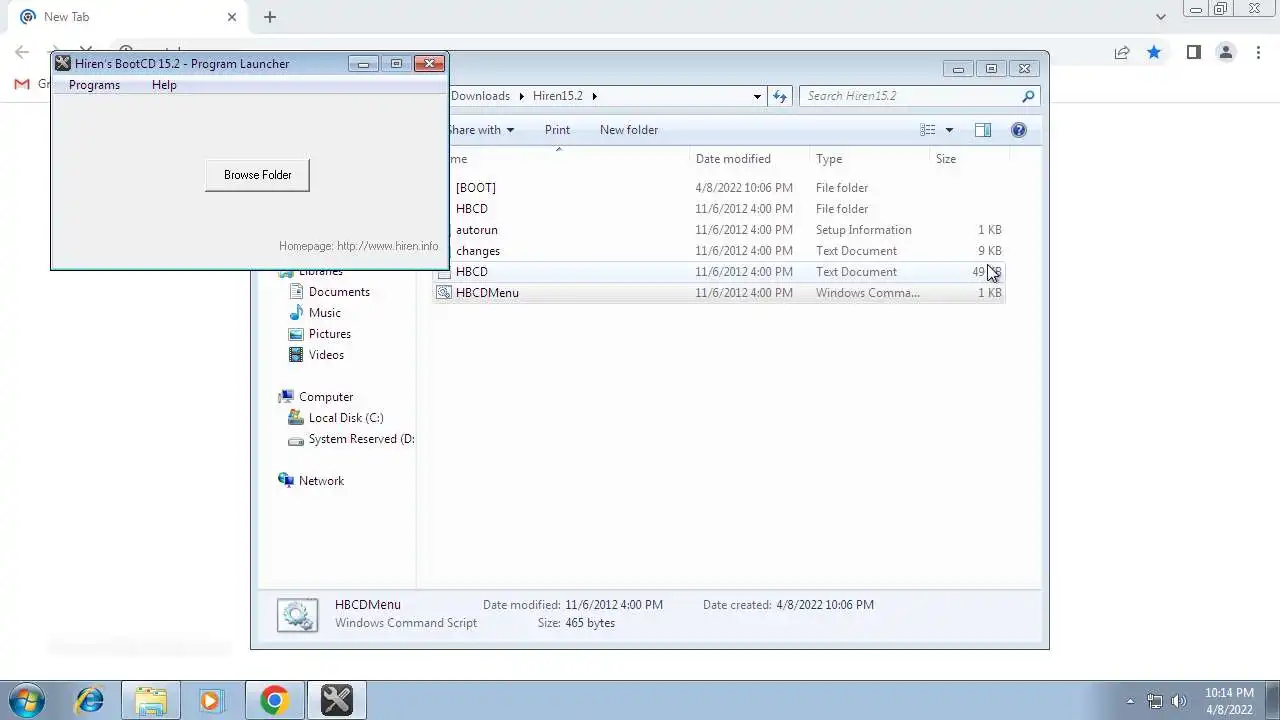This screenshot has height=720, width=1280.
Task: Open the address bar history dropdown
Action: click(x=757, y=96)
